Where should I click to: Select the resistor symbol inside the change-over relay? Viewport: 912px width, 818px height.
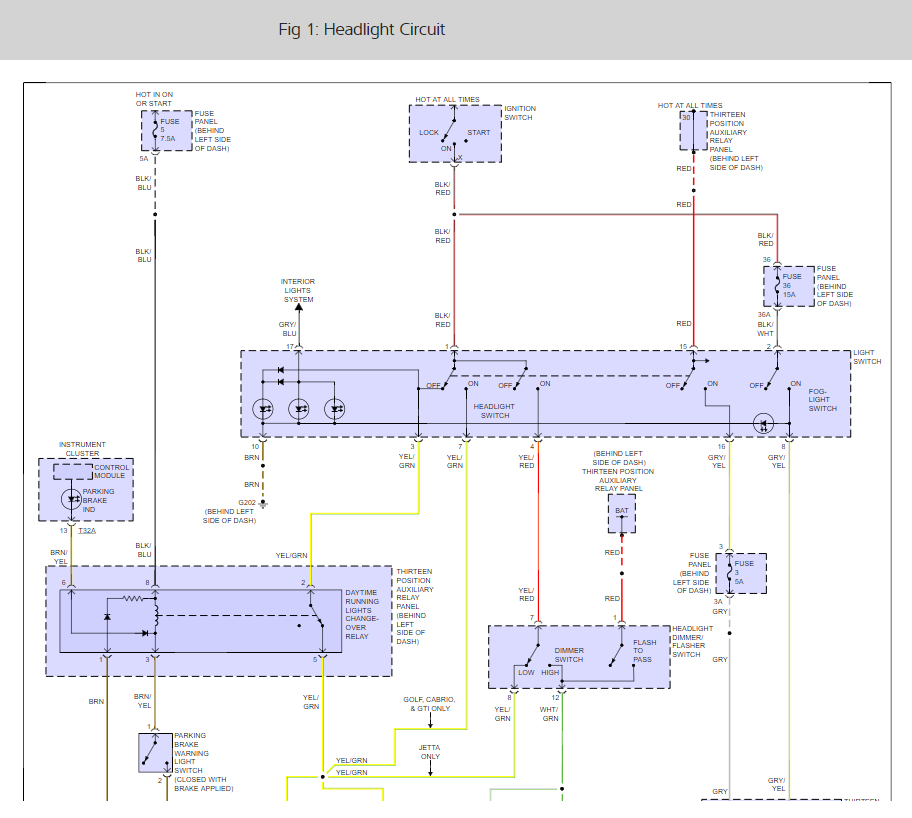click(133, 598)
